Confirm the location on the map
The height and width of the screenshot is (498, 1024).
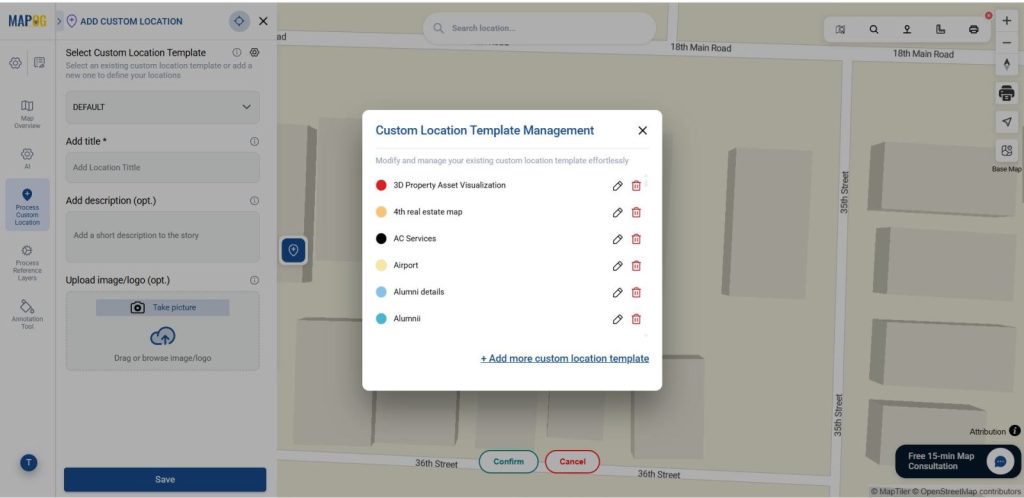pos(508,461)
